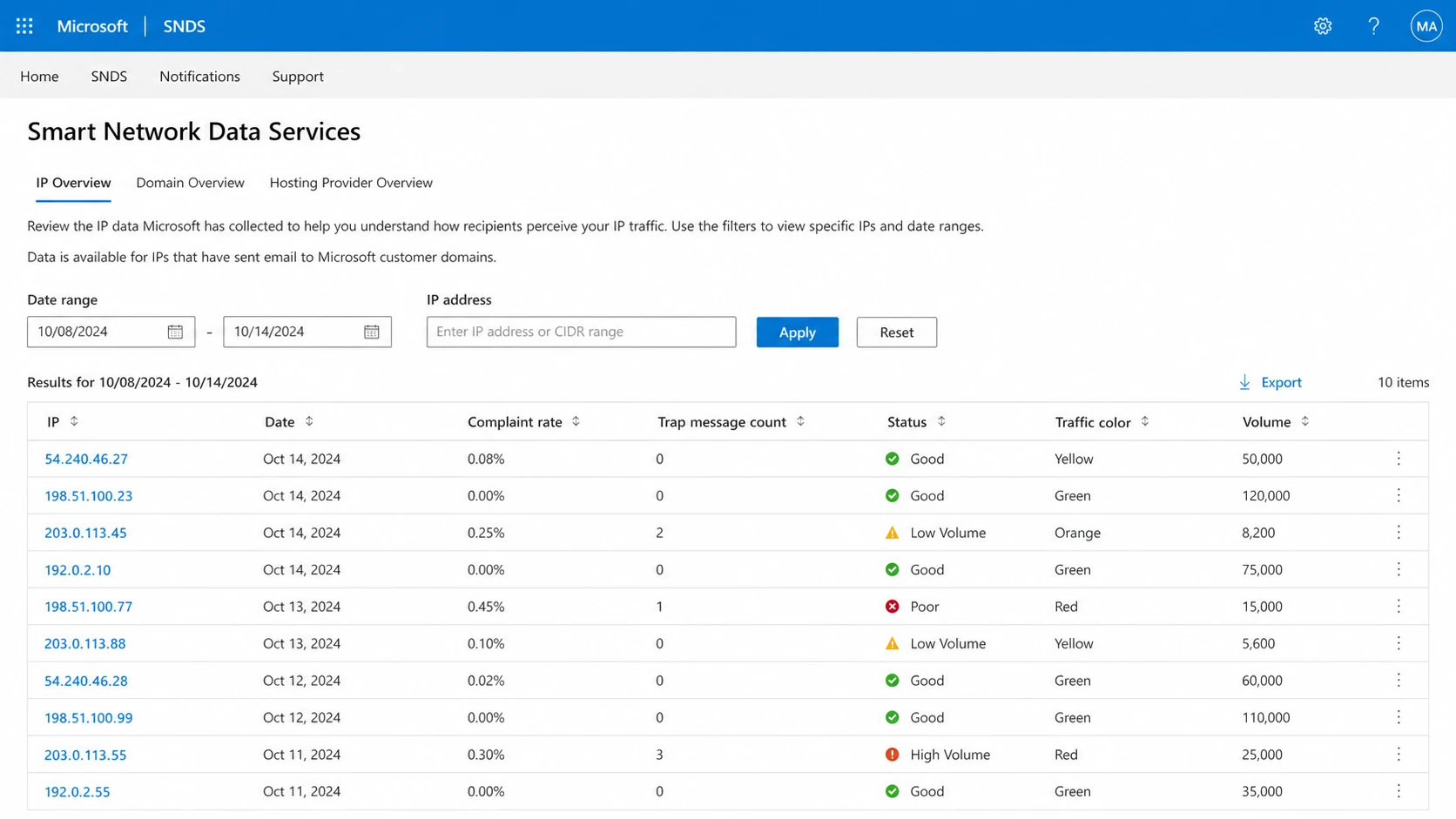The width and height of the screenshot is (1456, 819).
Task: Click the High Volume alert status icon
Action: tap(892, 755)
